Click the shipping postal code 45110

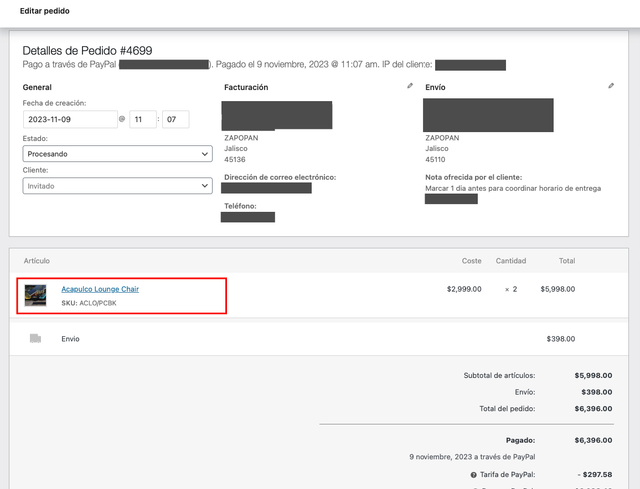point(435,160)
